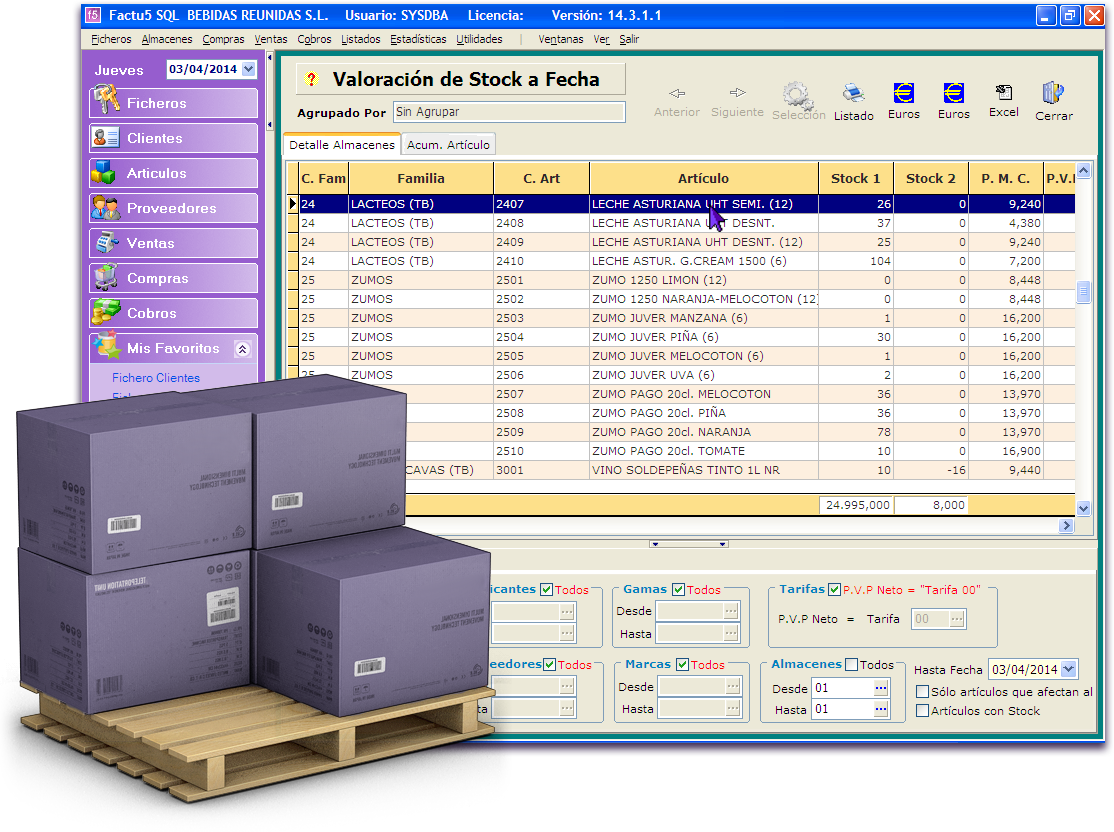This screenshot has height=832, width=1114.
Task: Open the Fichero Clientes favorite link
Action: pyautogui.click(x=156, y=378)
